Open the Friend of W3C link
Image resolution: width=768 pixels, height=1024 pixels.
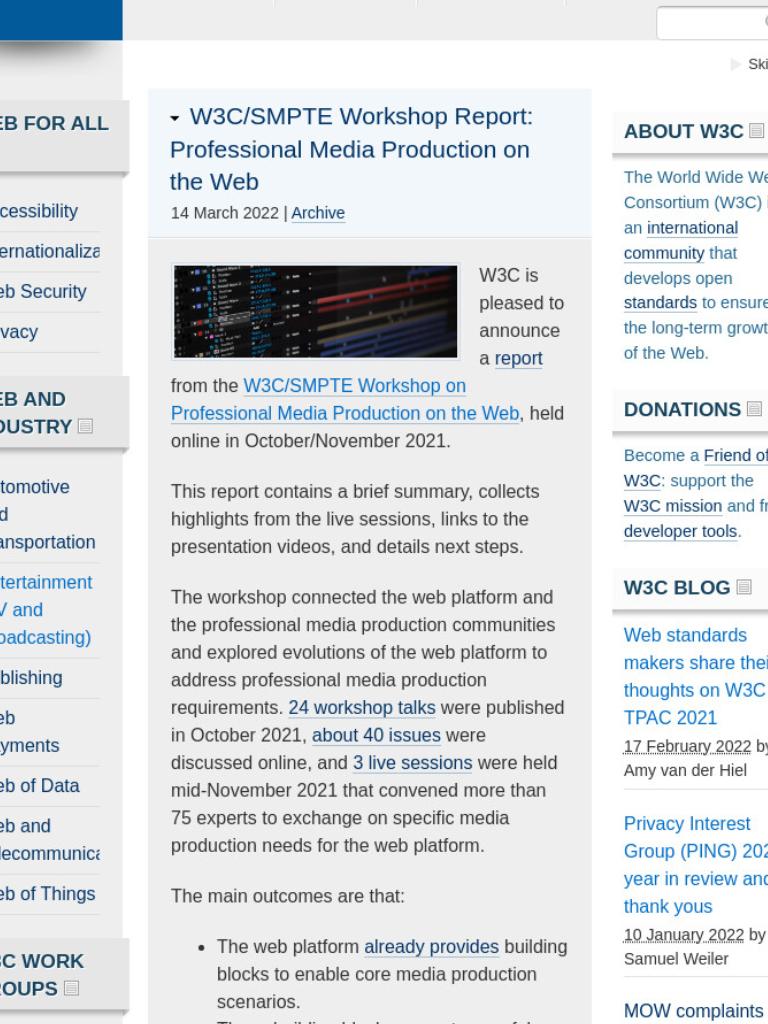point(696,468)
